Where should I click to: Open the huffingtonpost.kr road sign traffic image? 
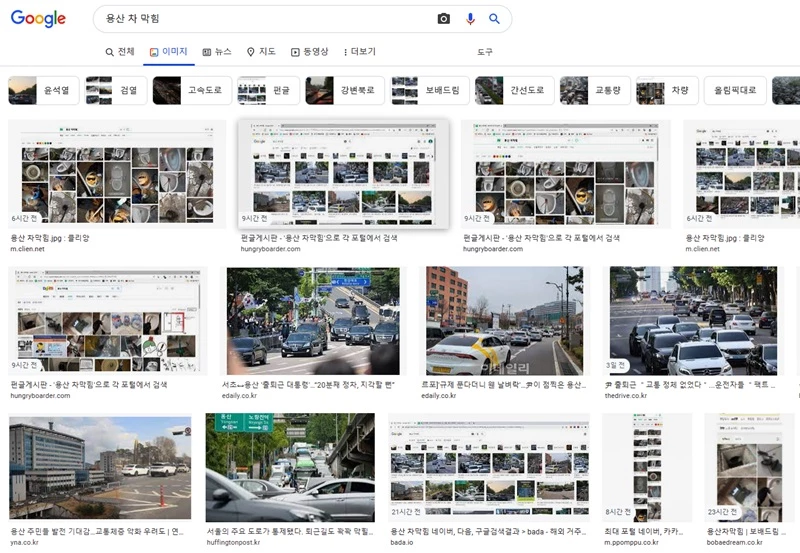290,467
